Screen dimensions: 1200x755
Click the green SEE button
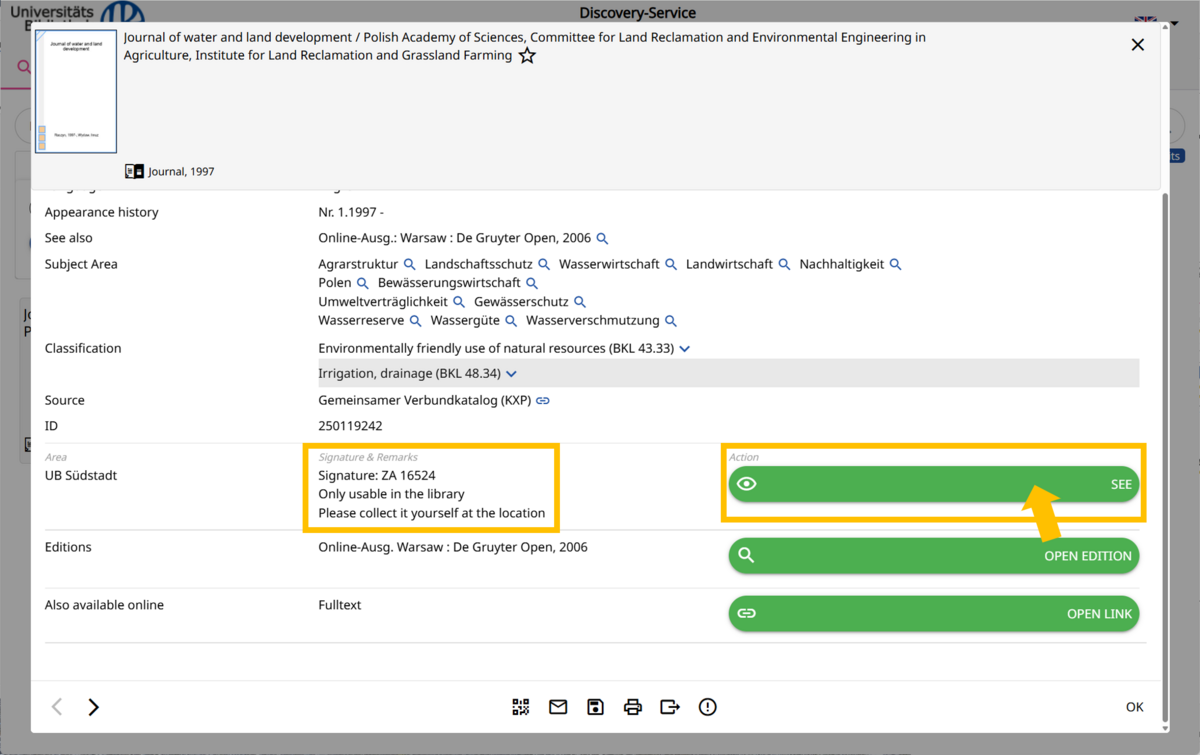tap(933, 484)
